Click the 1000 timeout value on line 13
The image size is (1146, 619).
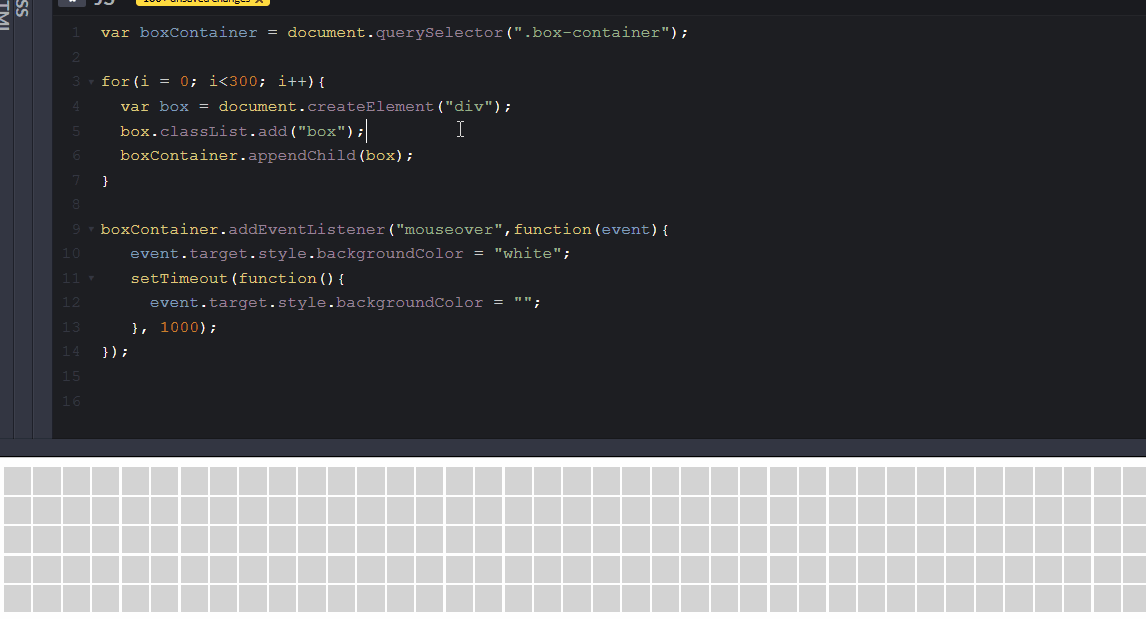tap(179, 327)
